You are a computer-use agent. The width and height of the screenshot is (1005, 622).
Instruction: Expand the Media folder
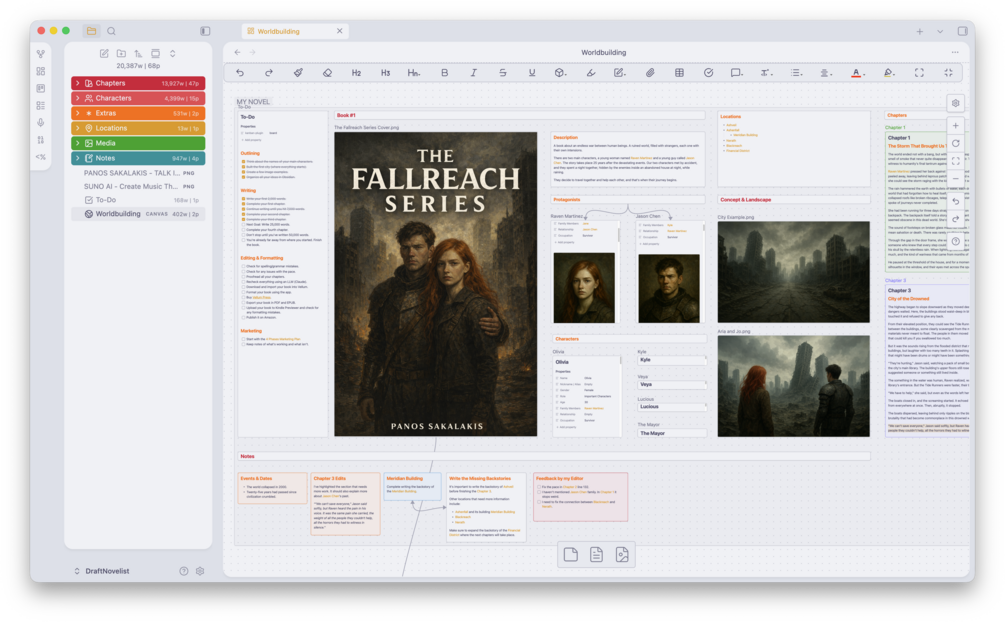pos(138,143)
